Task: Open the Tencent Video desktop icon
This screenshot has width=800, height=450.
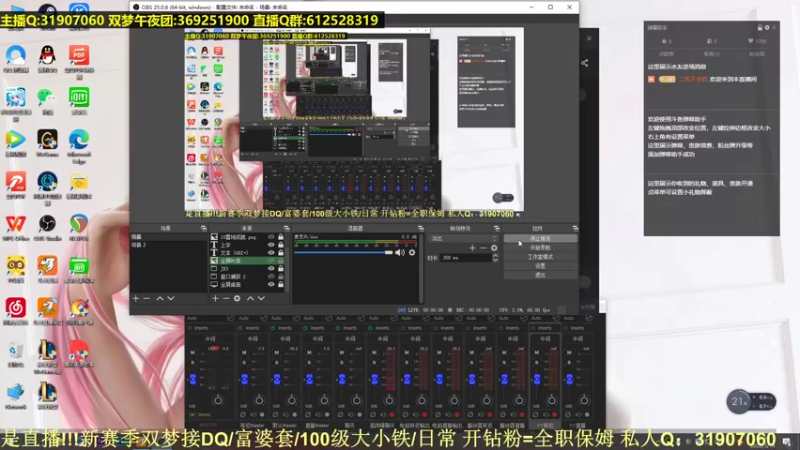Action: click(16, 139)
